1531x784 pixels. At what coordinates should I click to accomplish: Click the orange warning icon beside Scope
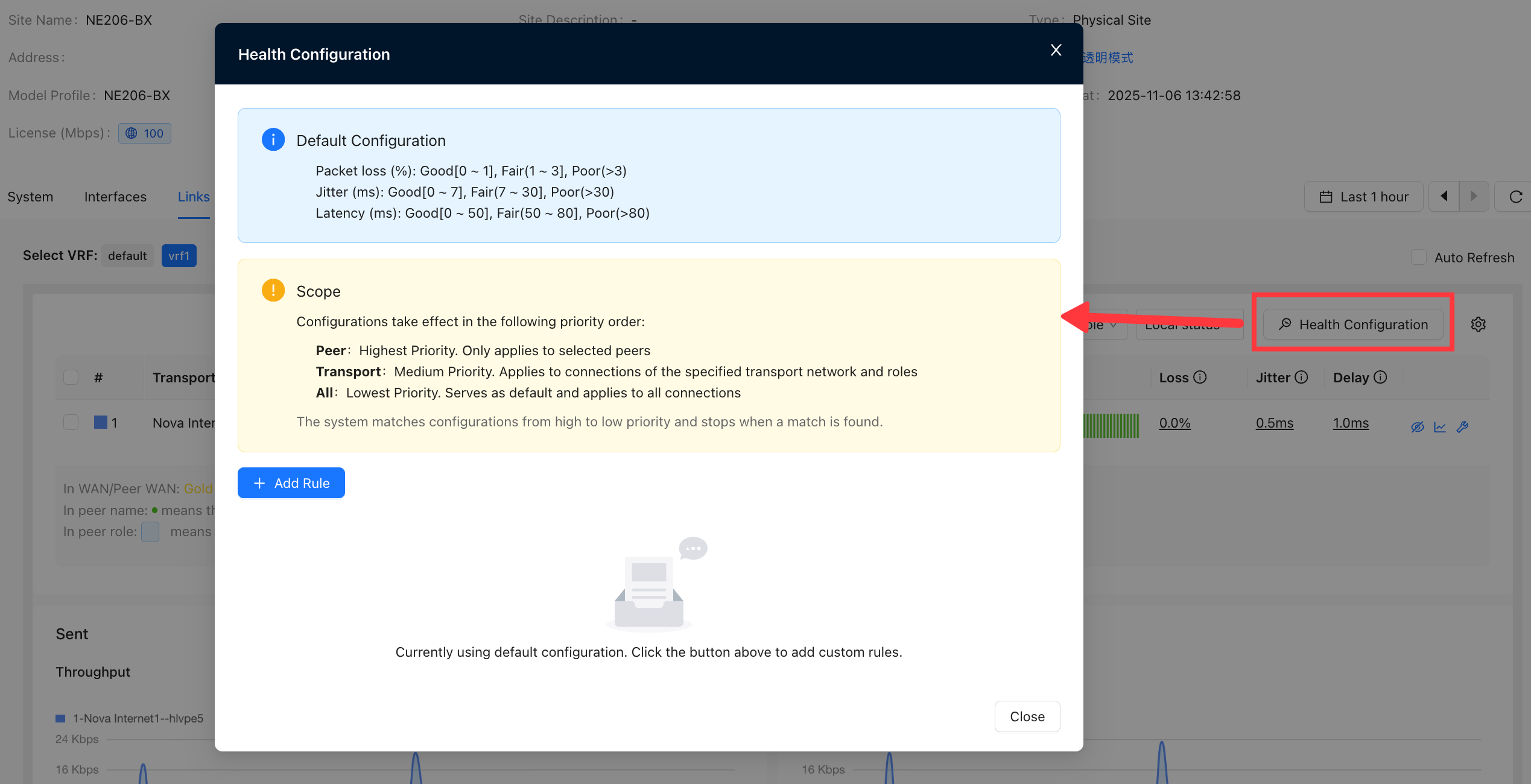(273, 290)
